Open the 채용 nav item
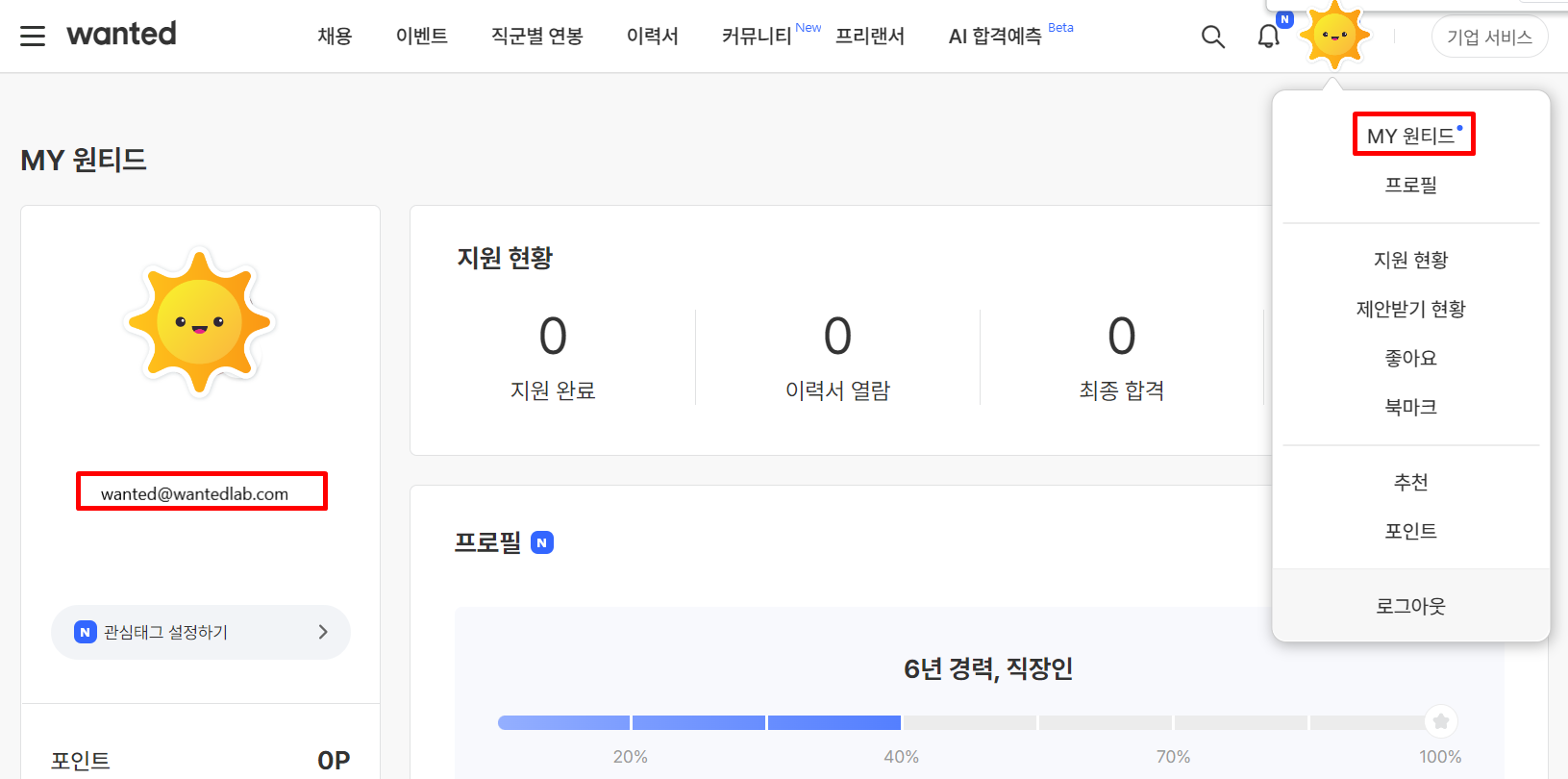 (x=335, y=37)
